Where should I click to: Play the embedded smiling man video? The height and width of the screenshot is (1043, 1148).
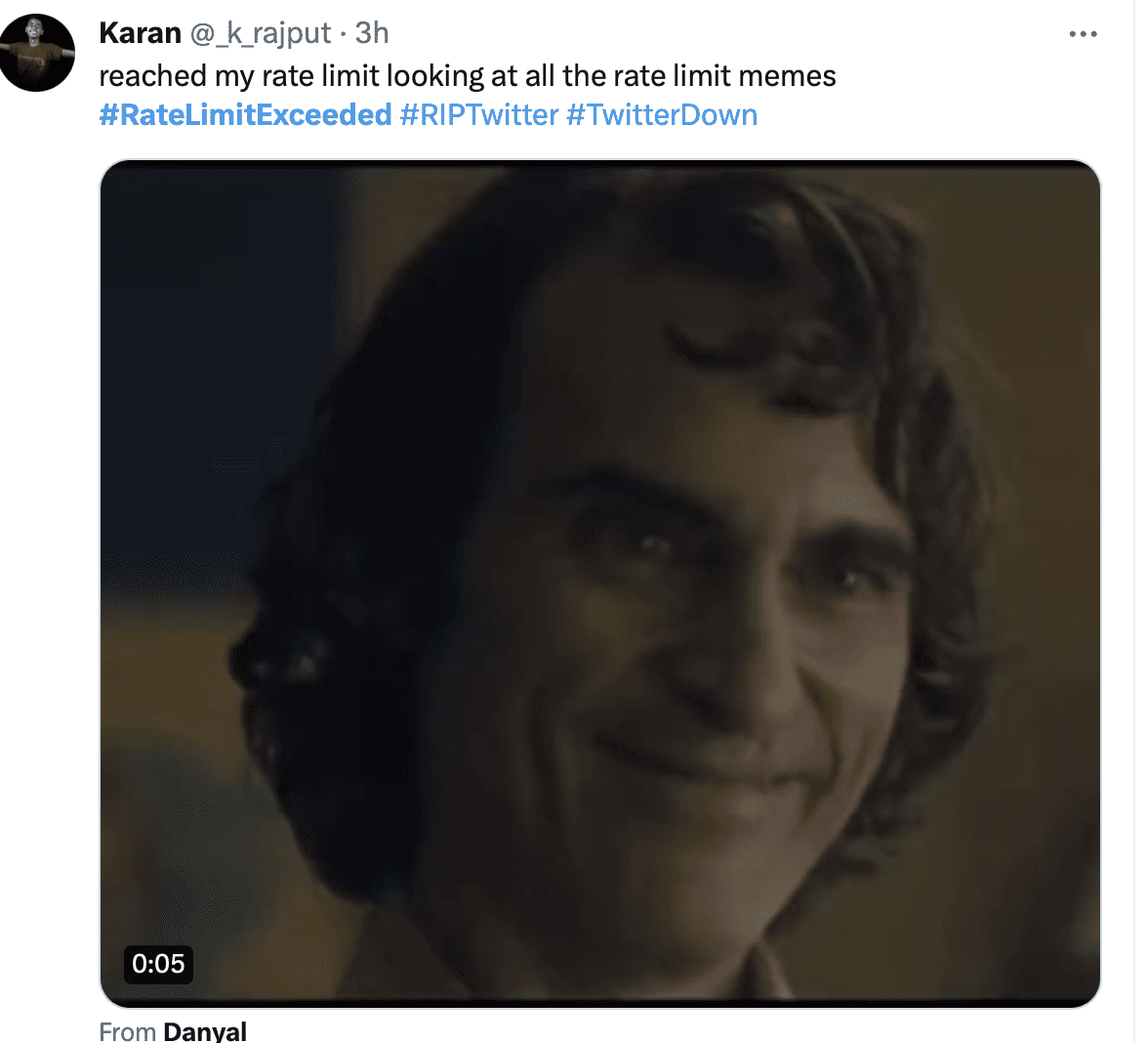(x=600, y=583)
